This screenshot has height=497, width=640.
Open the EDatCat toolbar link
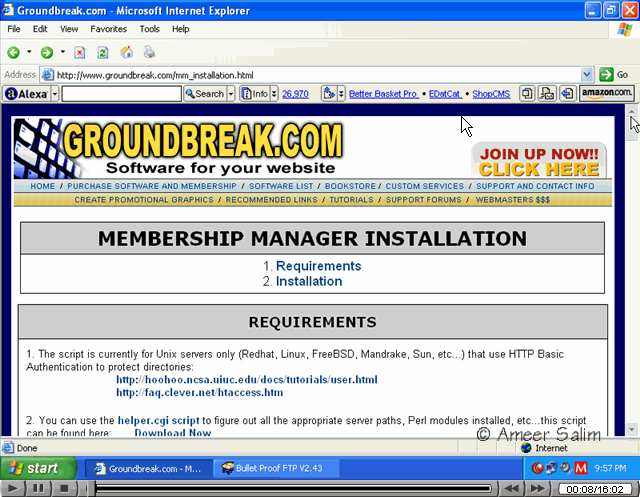point(445,94)
